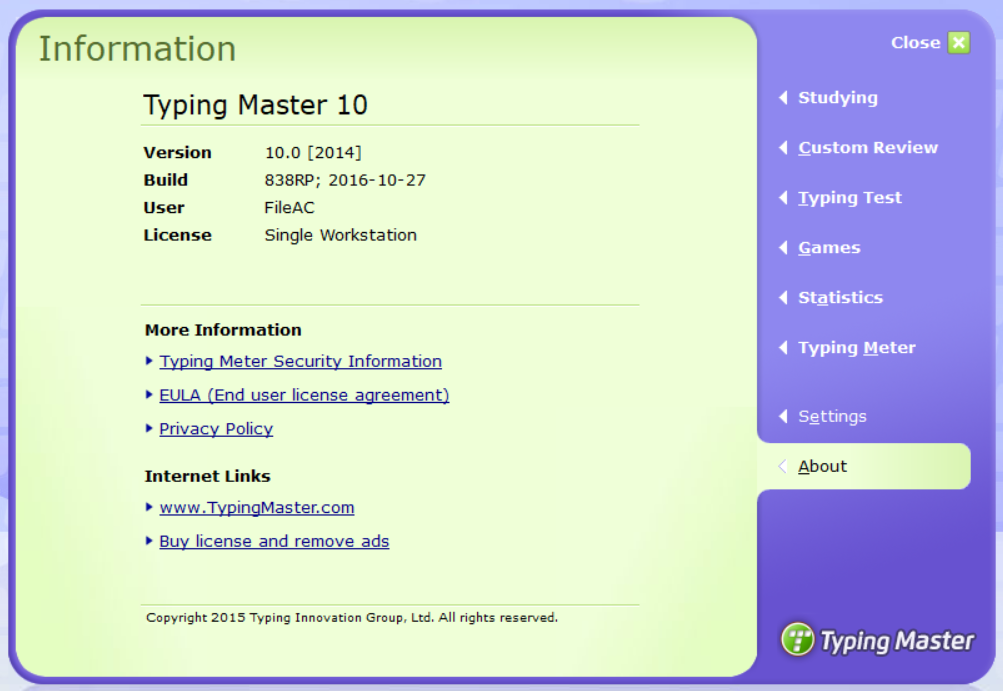Screen dimensions: 1003x691
Task: Click bullet arrow before Buy license link
Action: (x=149, y=541)
